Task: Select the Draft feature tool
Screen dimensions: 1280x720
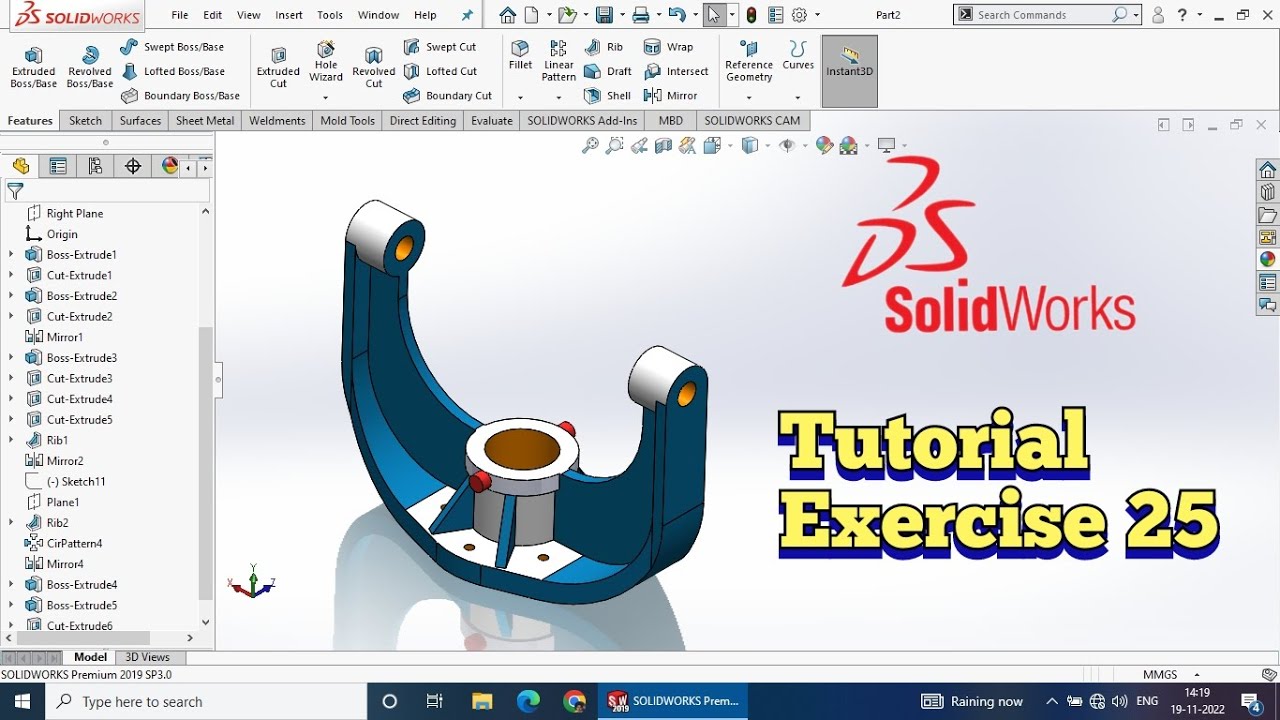Action: [x=608, y=71]
